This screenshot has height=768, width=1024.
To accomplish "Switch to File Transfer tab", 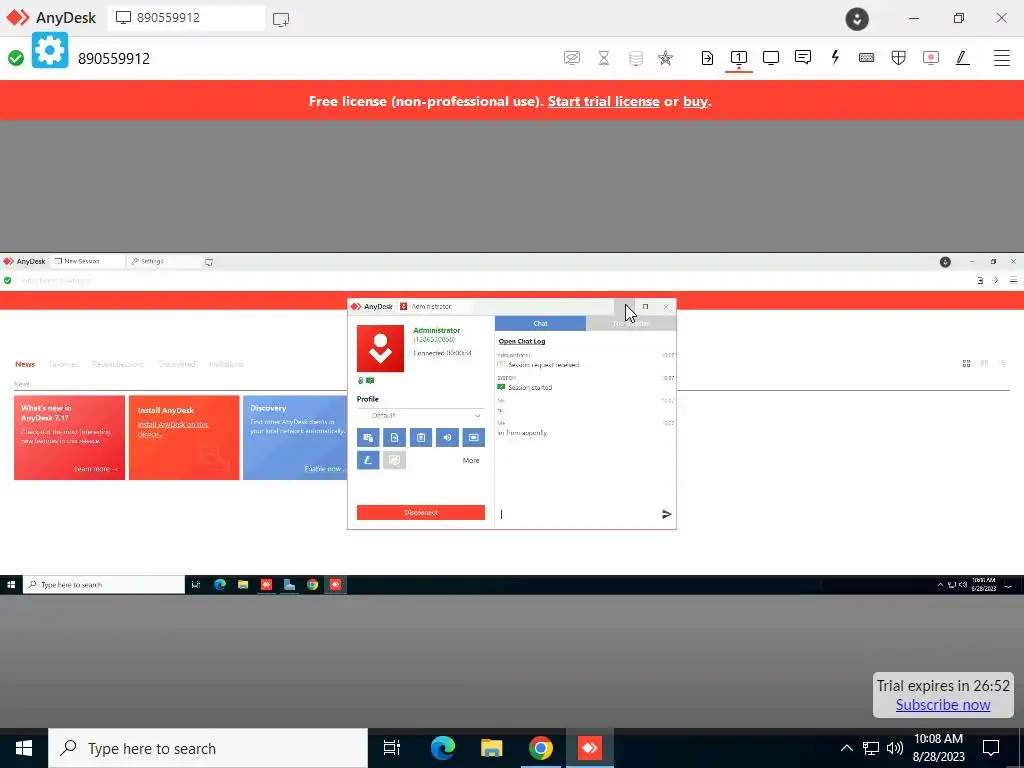I will click(631, 323).
